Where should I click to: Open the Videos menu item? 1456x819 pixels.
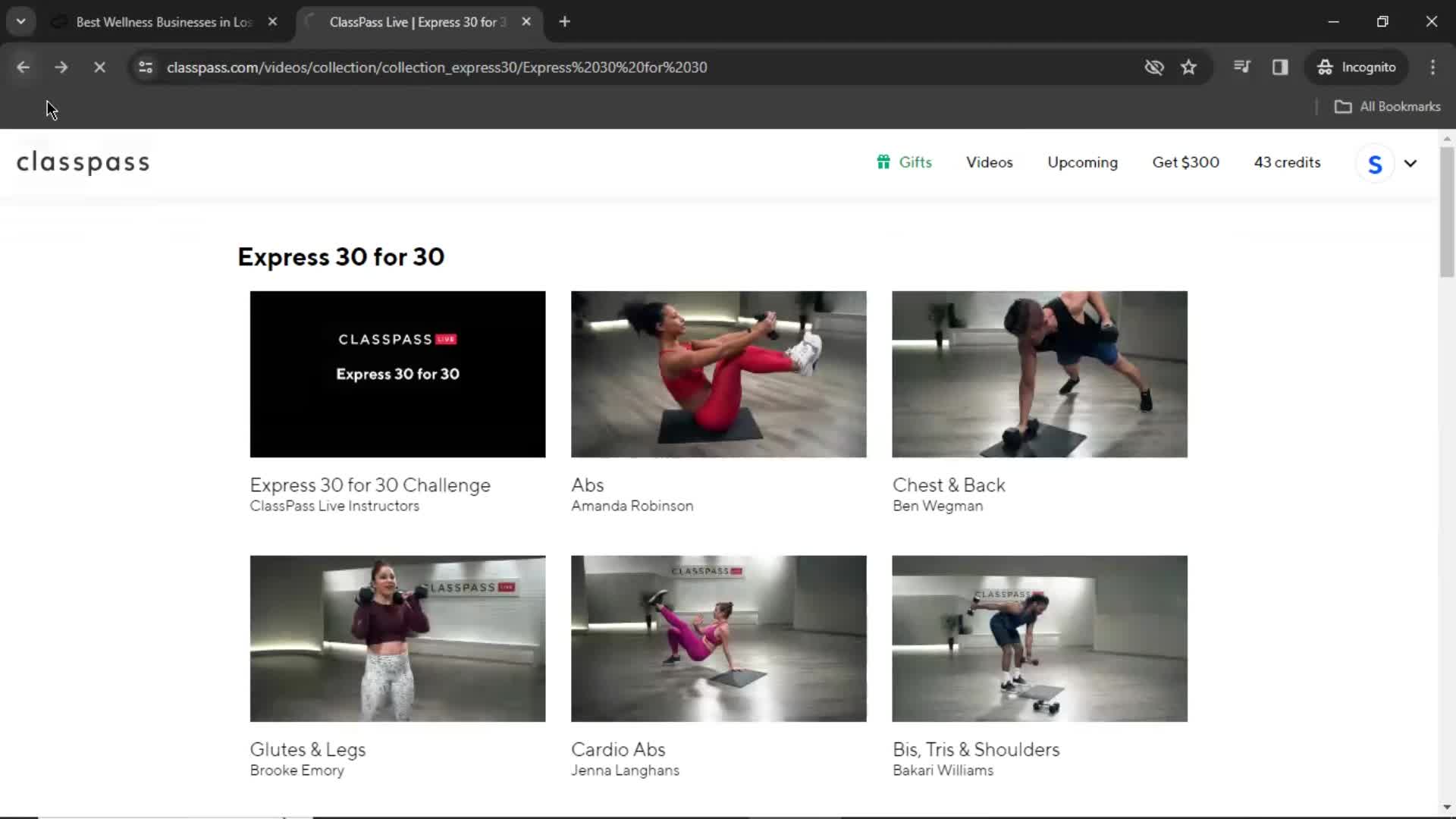[989, 162]
